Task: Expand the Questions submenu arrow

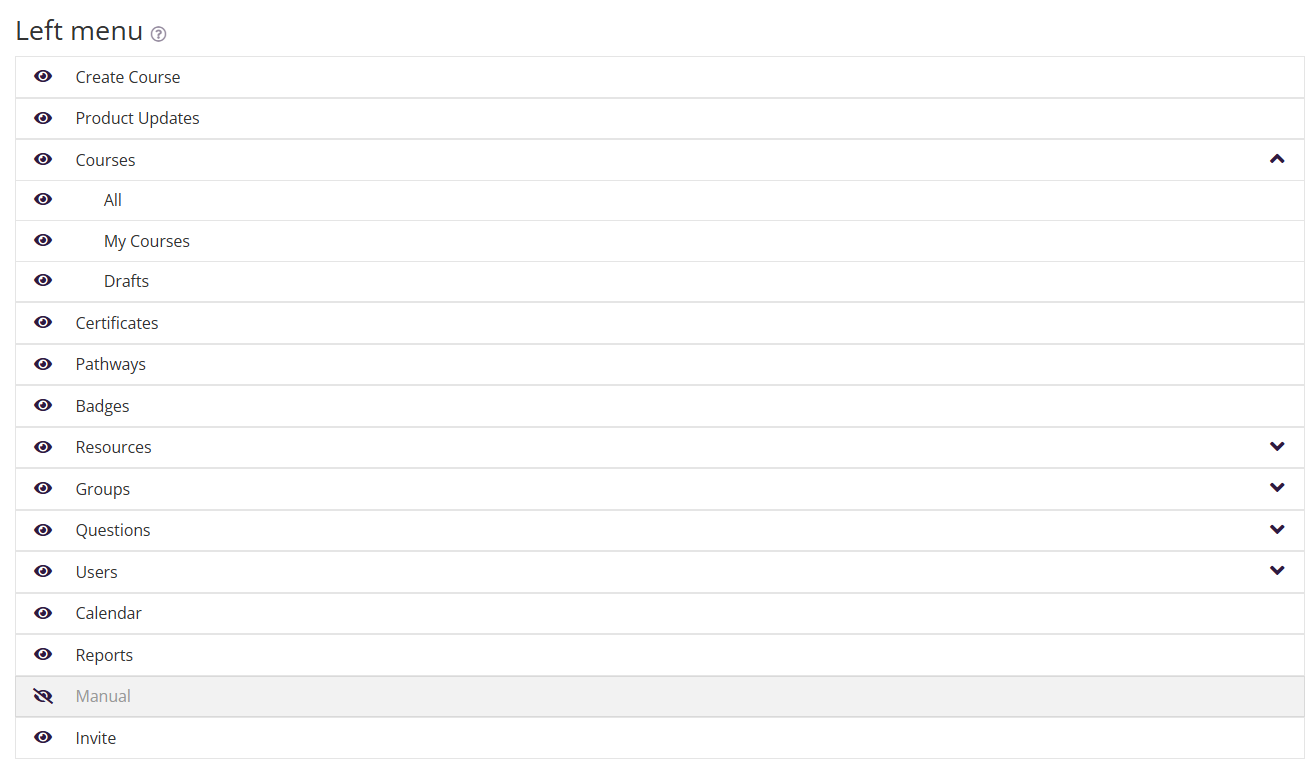Action: pos(1277,530)
